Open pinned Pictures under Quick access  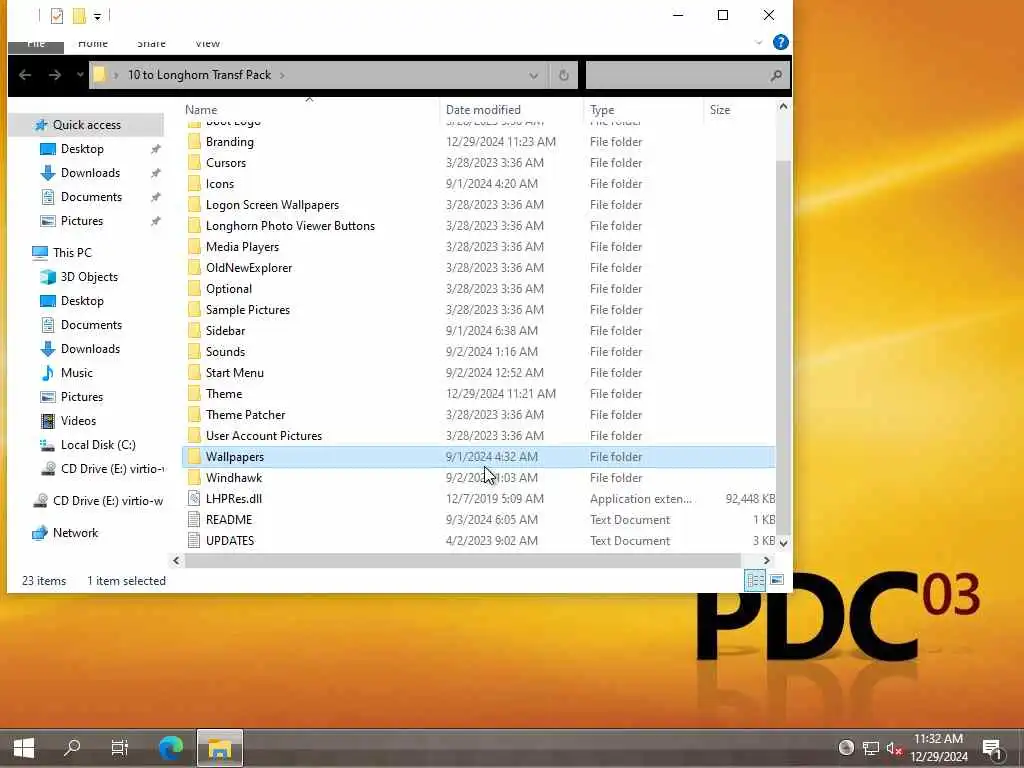(x=82, y=221)
